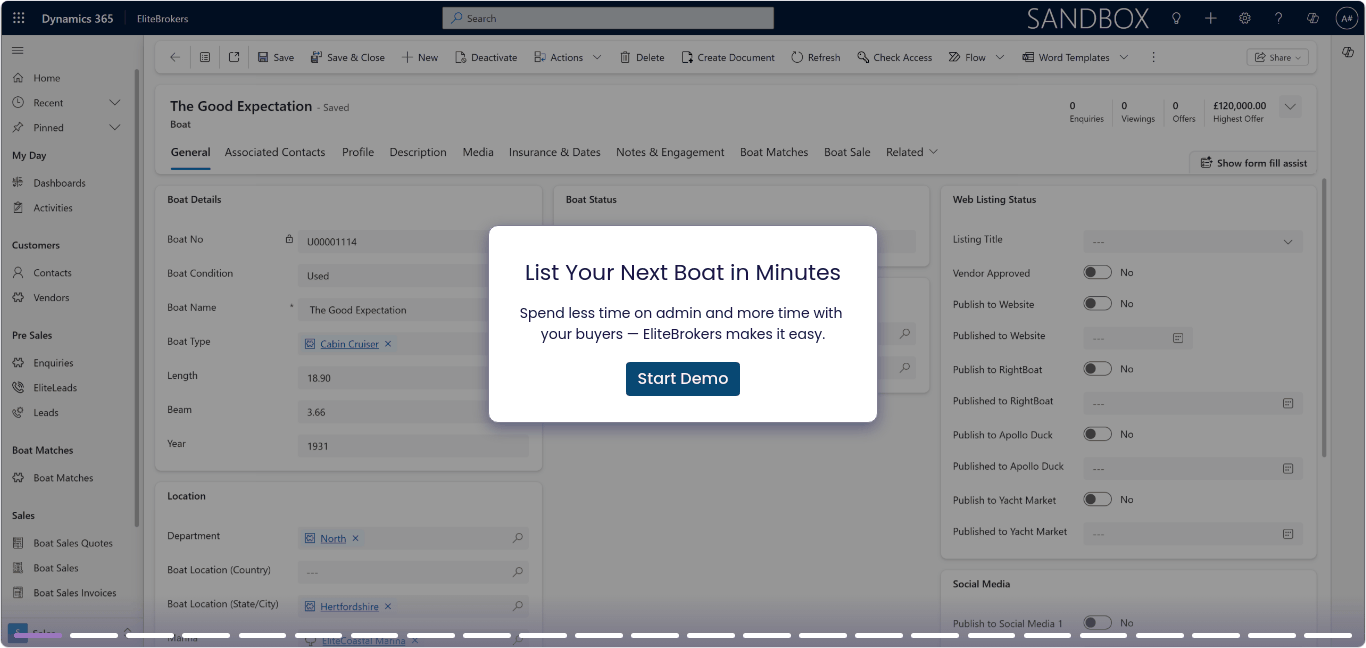The width and height of the screenshot is (1366, 648).
Task: Remove Hertfordshire from Boat Location field
Action: click(388, 606)
